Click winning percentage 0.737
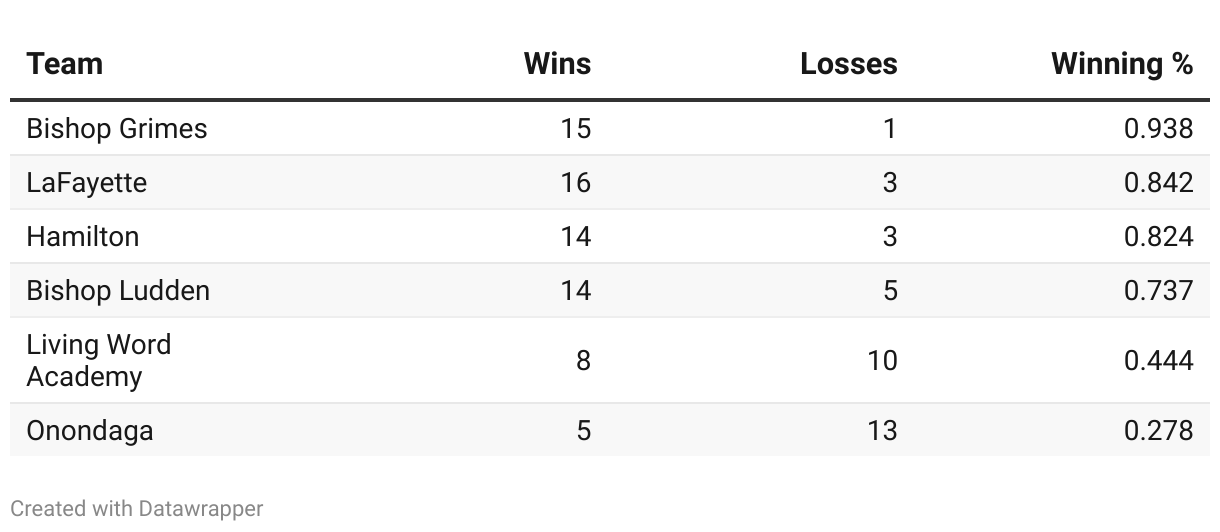This screenshot has width=1220, height=532. [x=1159, y=291]
